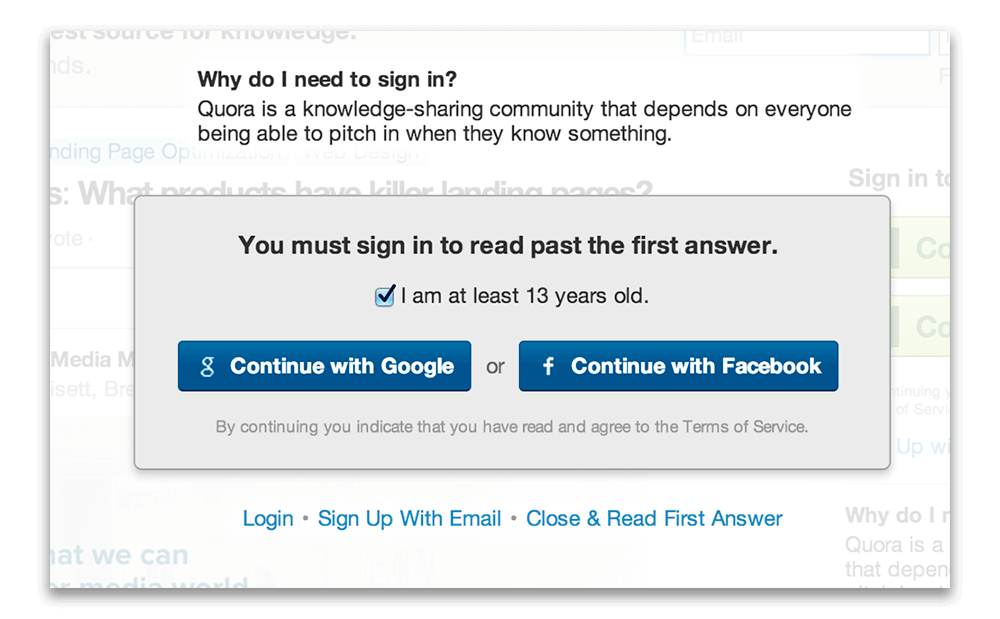Image resolution: width=1000 pixels, height=619 pixels.
Task: Open the Login link below the dialog
Action: click(268, 518)
